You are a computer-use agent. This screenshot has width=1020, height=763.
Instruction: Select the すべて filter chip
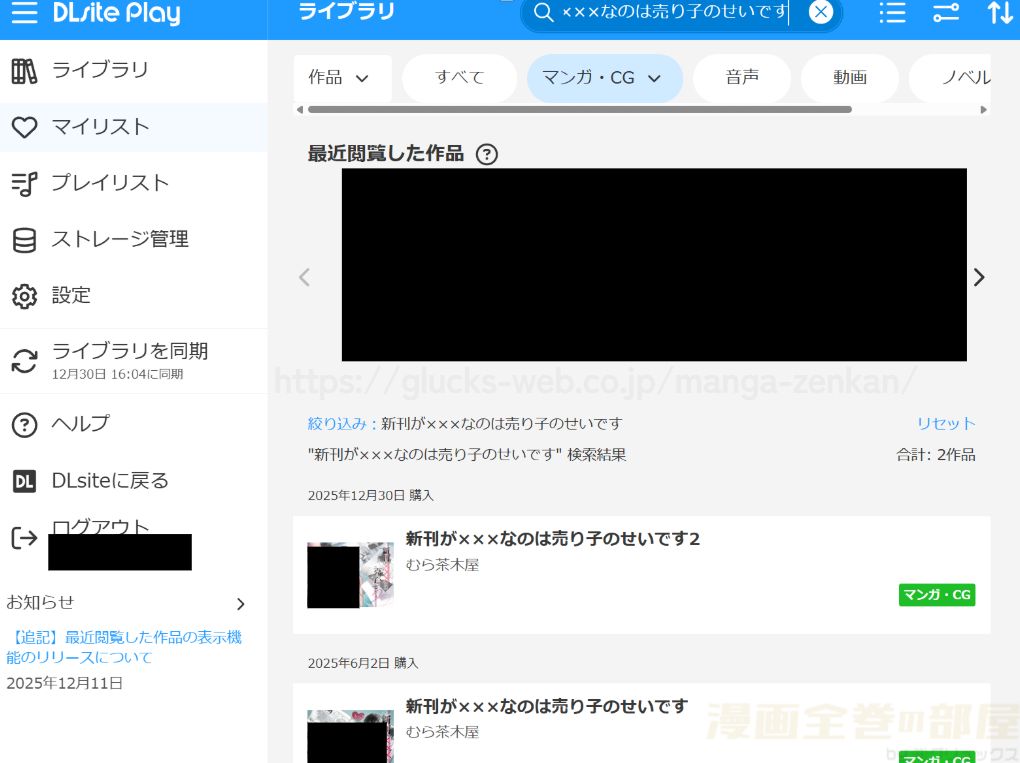(459, 78)
